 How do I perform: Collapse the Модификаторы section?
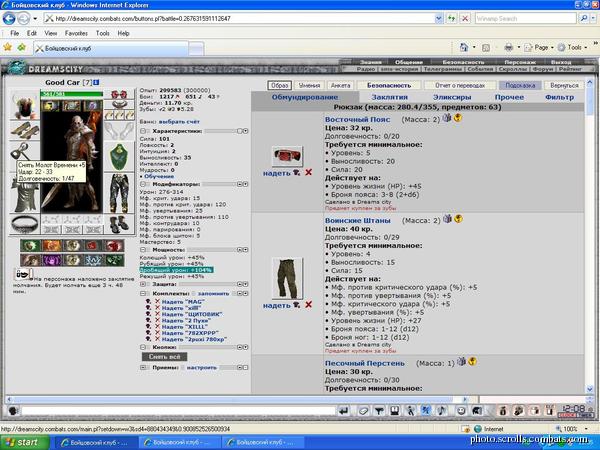(x=143, y=184)
